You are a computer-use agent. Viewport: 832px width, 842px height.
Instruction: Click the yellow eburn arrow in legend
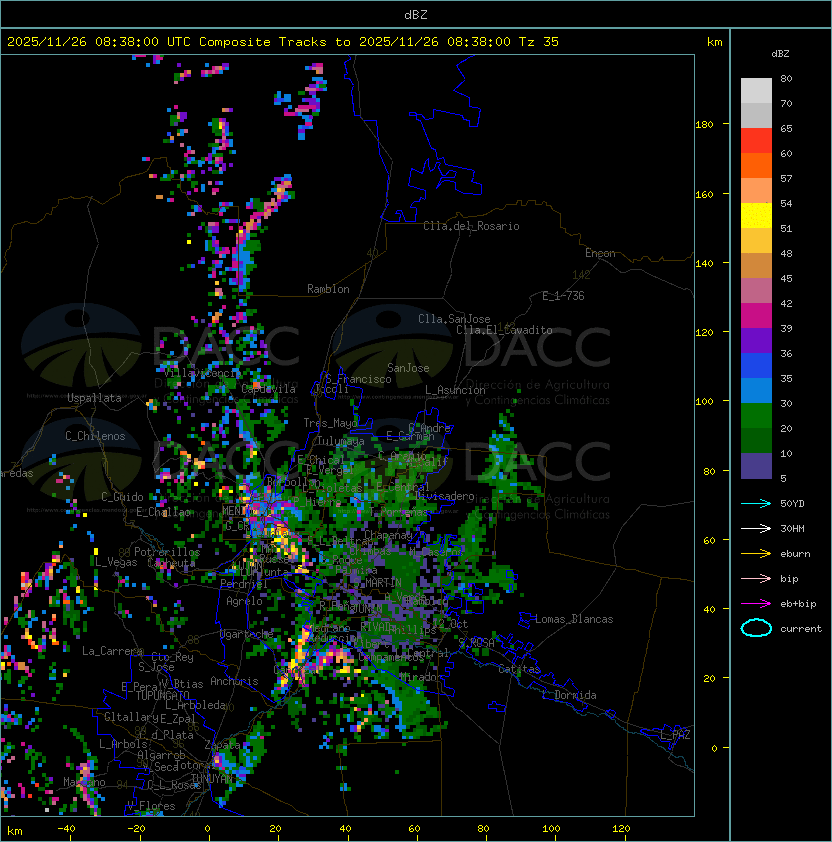(x=756, y=554)
